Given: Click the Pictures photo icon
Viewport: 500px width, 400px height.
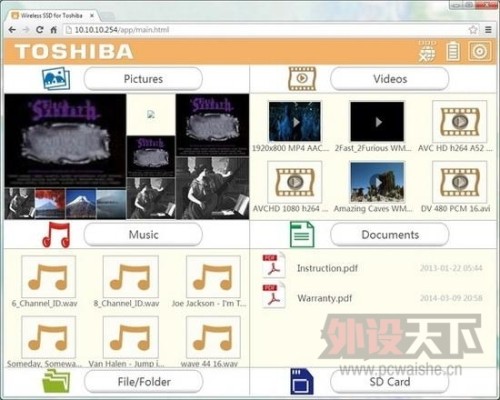Looking at the screenshot, I should point(56,79).
